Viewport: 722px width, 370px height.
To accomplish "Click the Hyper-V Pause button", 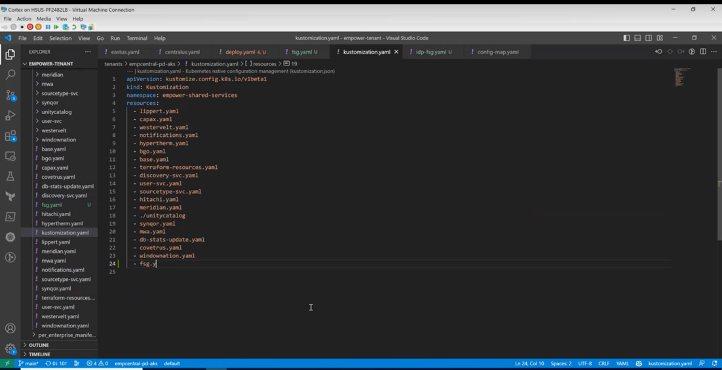I will pyautogui.click(x=48, y=27).
